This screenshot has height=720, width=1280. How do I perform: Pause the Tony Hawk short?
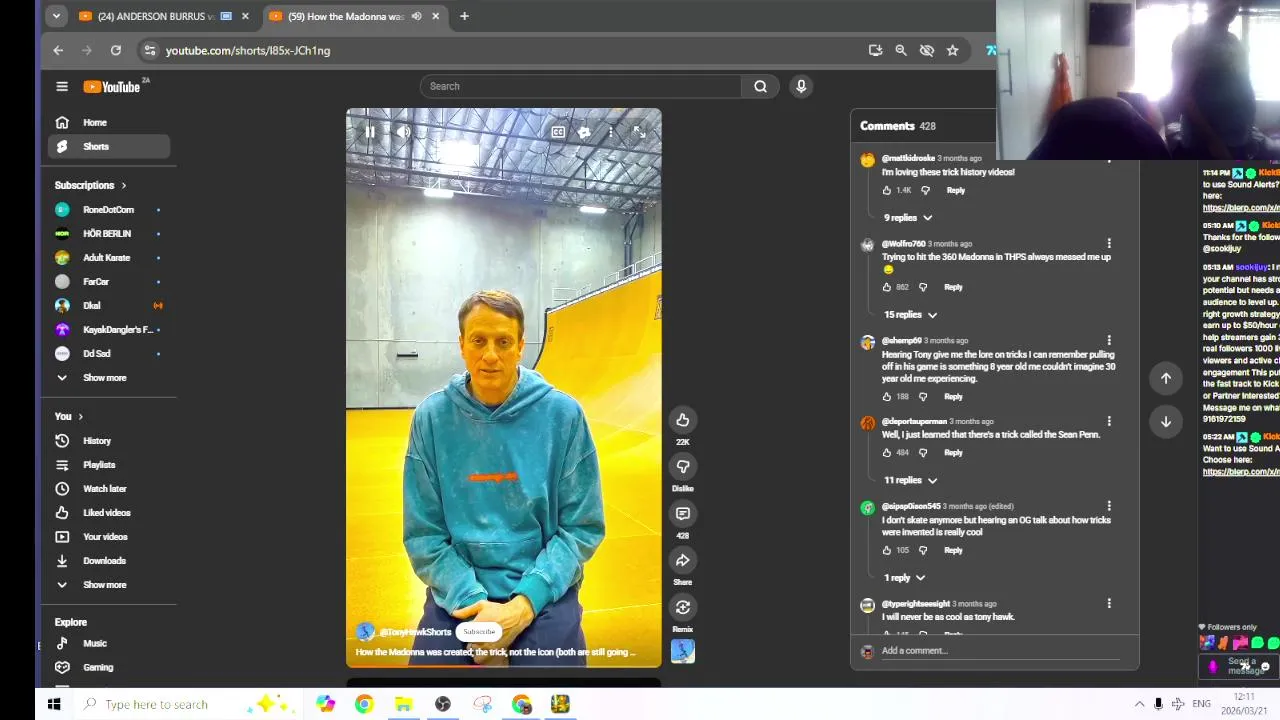(x=370, y=132)
